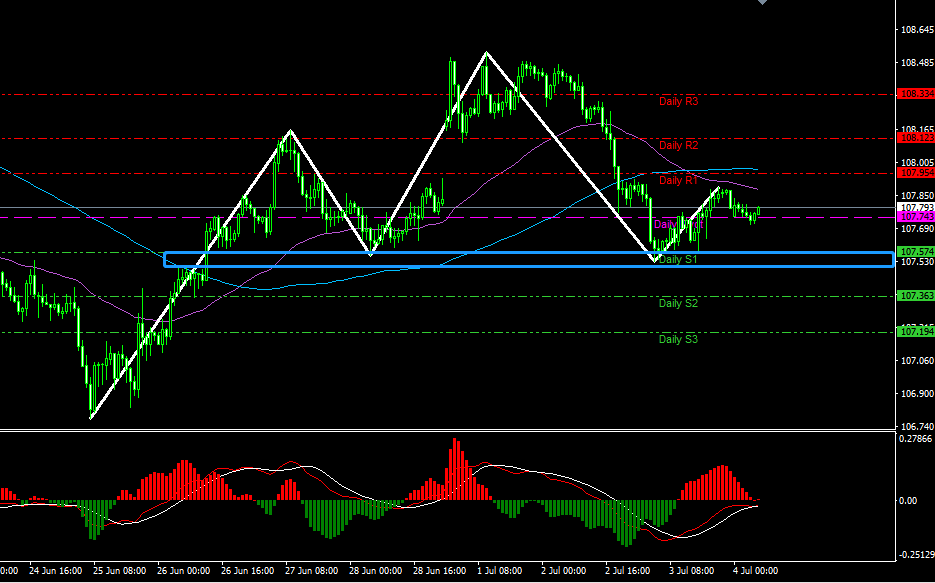935x583 pixels.
Task: Click the 28 Jun 00:00 time label
Action: coord(374,570)
